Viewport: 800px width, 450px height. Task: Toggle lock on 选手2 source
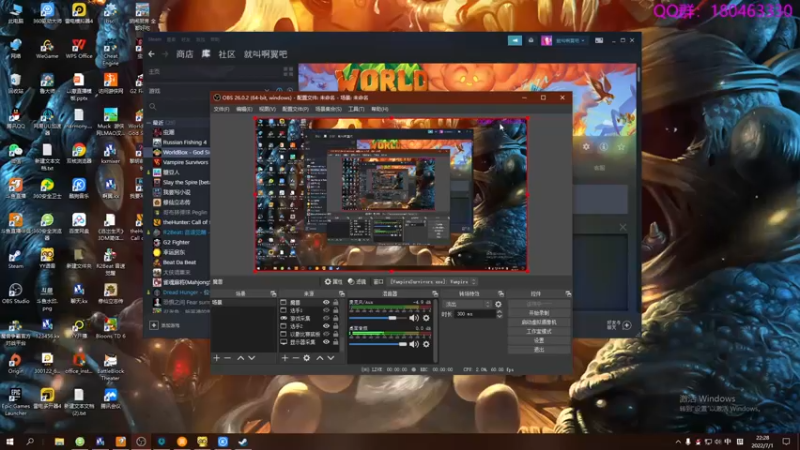[x=335, y=326]
